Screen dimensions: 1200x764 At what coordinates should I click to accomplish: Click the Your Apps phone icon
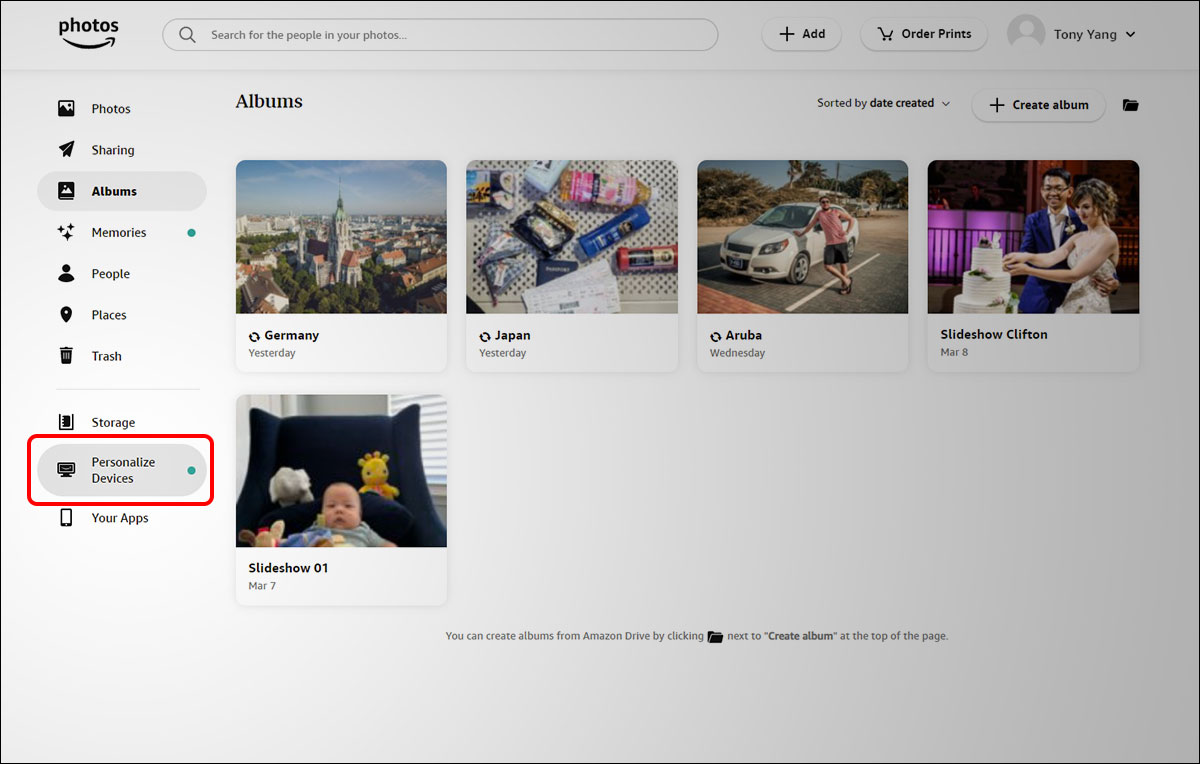pos(66,518)
